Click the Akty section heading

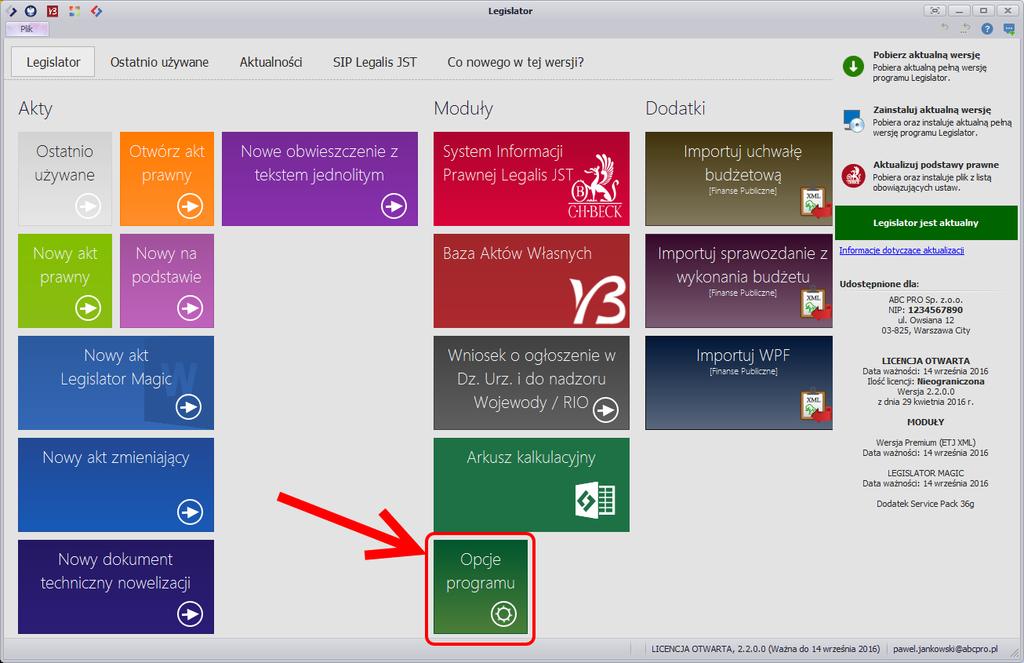pos(35,108)
